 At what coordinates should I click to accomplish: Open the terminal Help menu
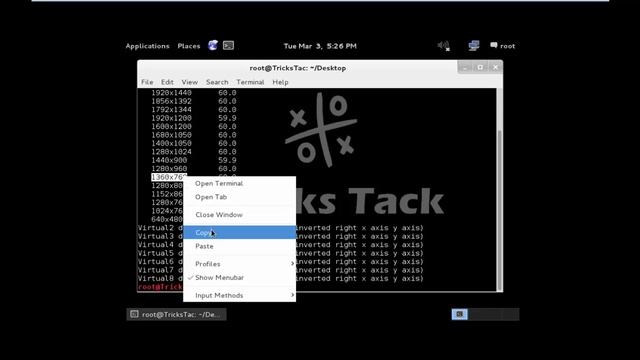pyautogui.click(x=280, y=82)
